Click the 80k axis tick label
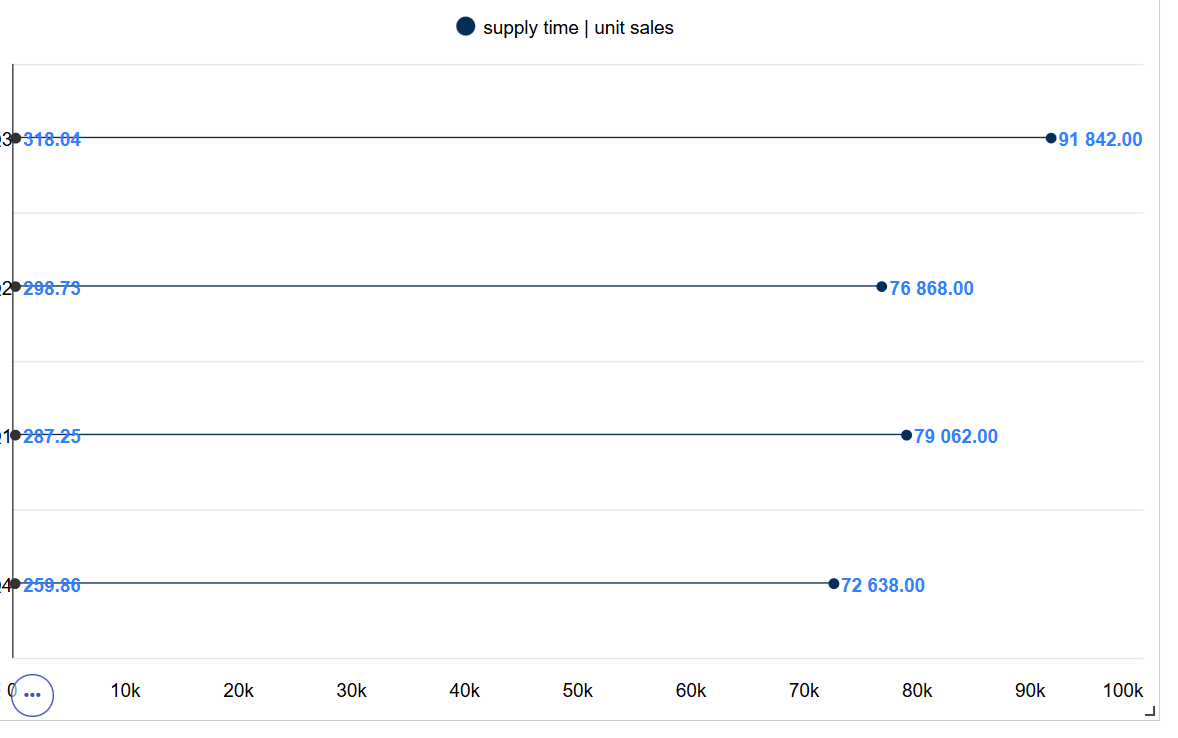Image resolution: width=1178 pixels, height=738 pixels. (x=917, y=691)
